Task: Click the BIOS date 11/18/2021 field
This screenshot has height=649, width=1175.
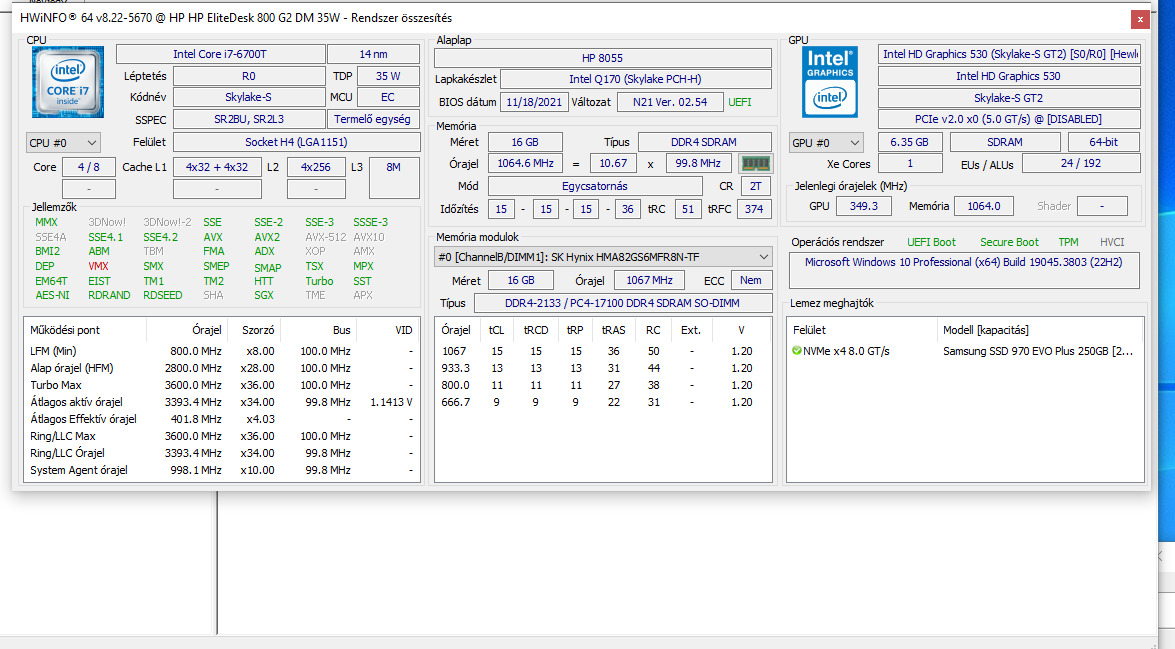Action: click(x=534, y=102)
